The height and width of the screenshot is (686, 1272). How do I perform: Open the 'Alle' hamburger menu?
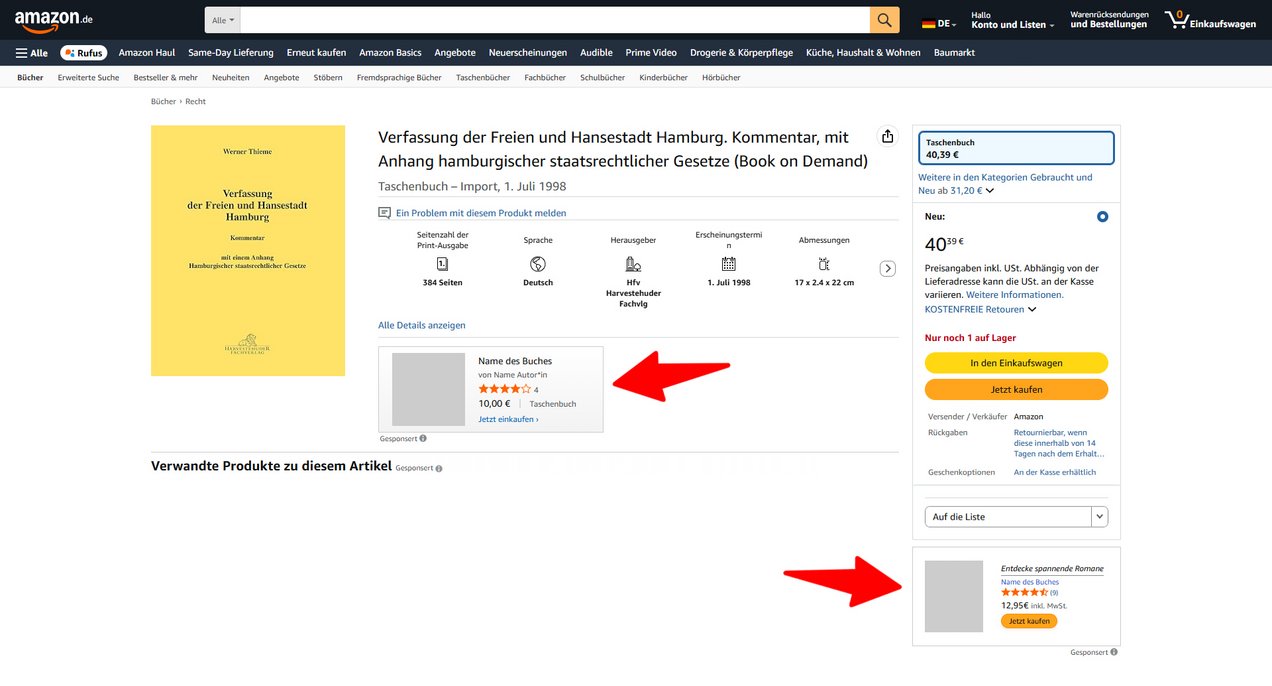click(32, 53)
